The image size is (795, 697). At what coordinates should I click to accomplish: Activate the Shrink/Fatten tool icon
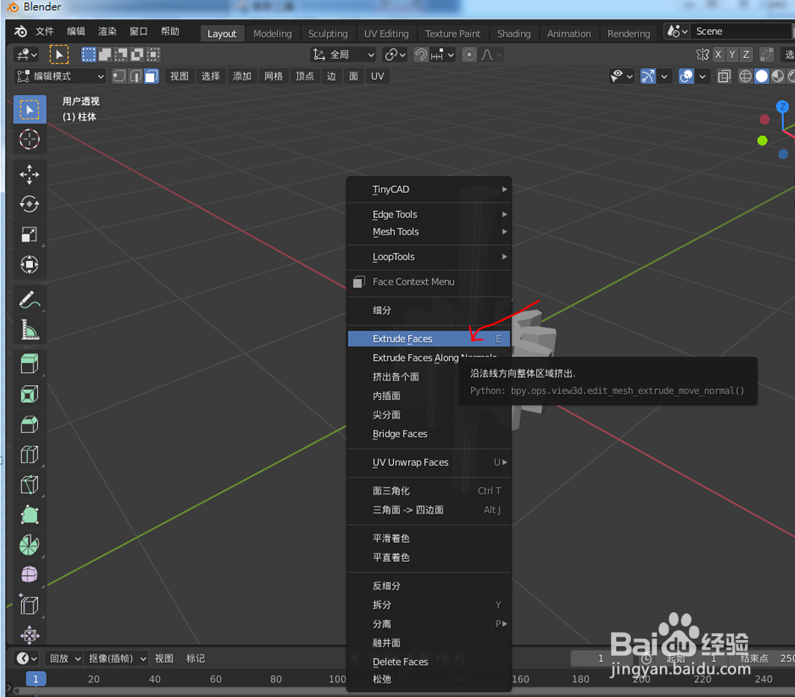(29, 635)
